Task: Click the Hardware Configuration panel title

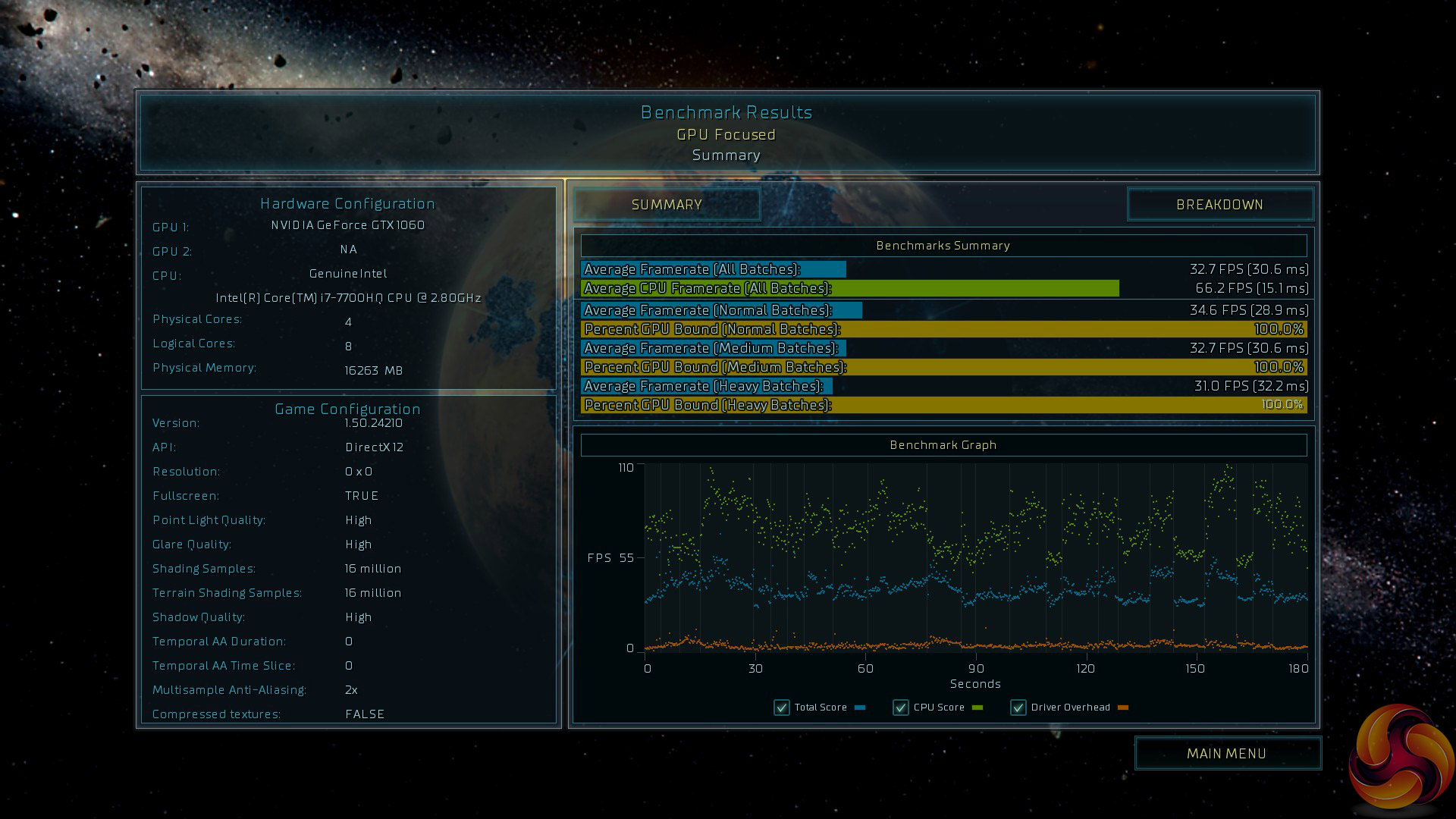Action: [347, 203]
